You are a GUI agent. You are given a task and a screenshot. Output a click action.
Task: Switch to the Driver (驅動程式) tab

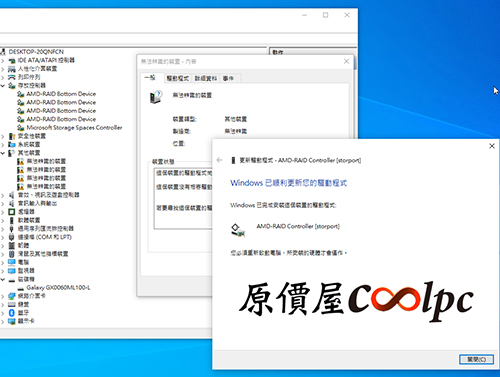(x=178, y=78)
